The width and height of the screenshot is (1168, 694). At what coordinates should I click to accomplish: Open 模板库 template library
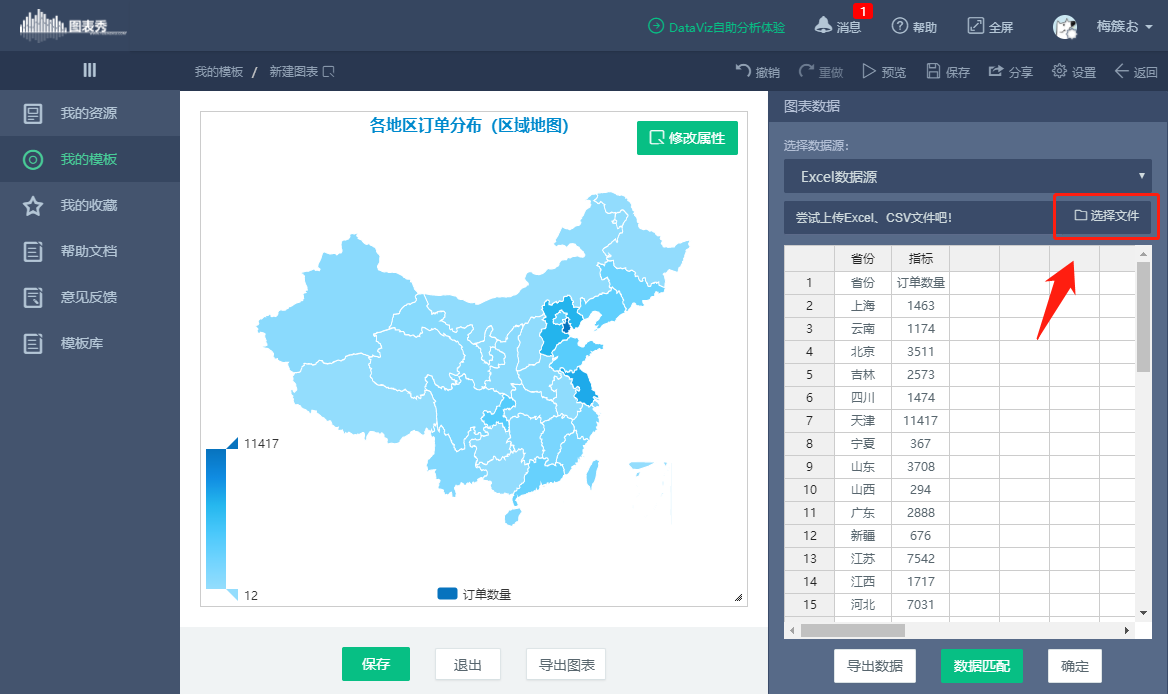(89, 343)
